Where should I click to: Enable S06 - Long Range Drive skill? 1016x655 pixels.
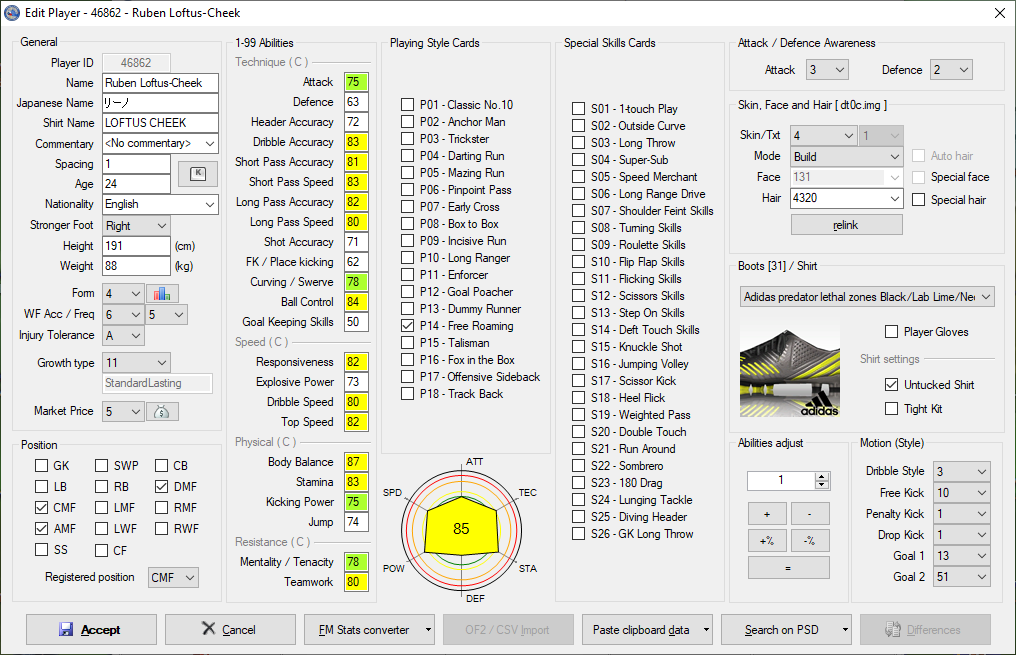(579, 194)
